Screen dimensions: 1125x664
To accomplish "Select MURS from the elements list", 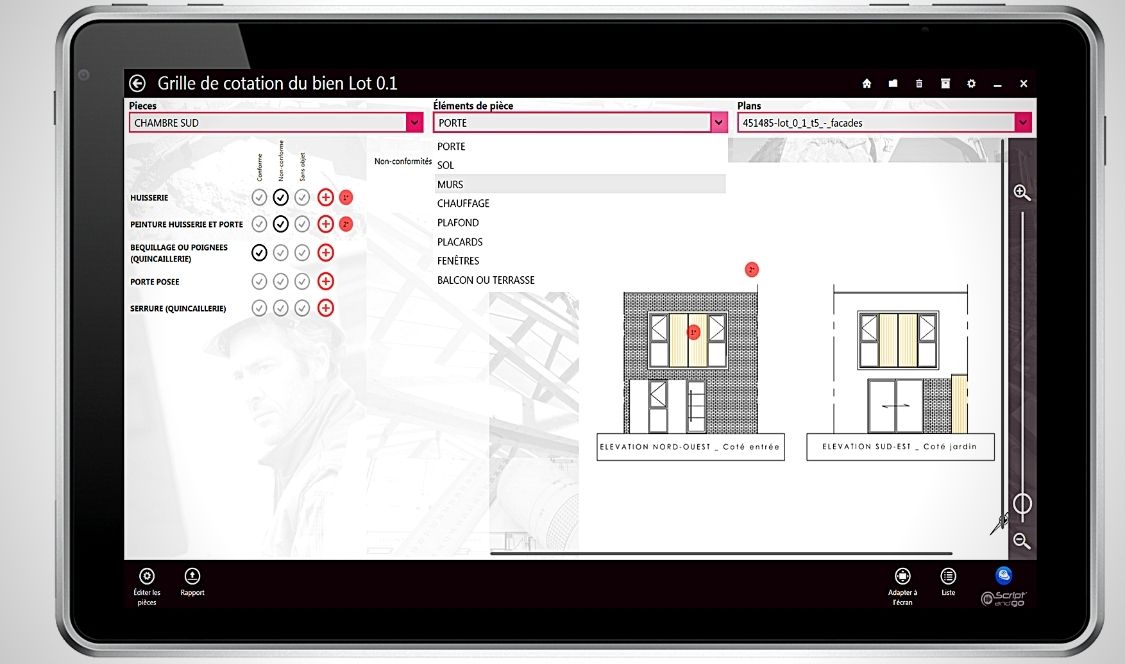I will point(450,185).
